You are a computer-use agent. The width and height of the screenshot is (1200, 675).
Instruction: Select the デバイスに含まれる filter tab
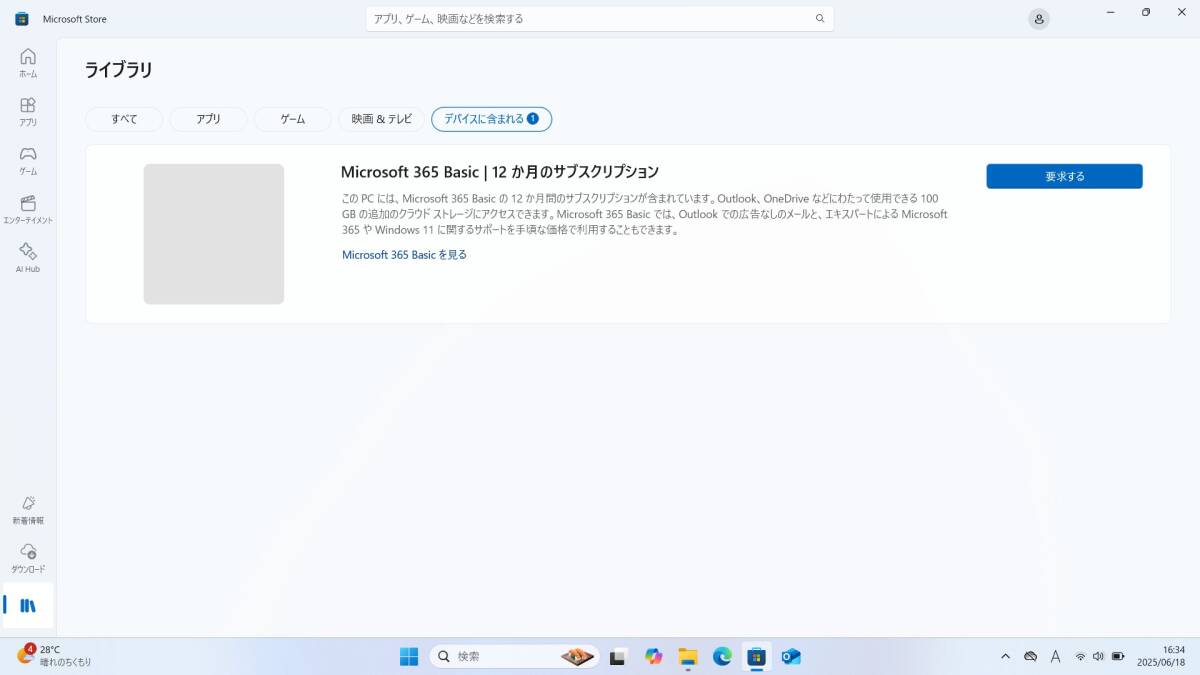(491, 119)
